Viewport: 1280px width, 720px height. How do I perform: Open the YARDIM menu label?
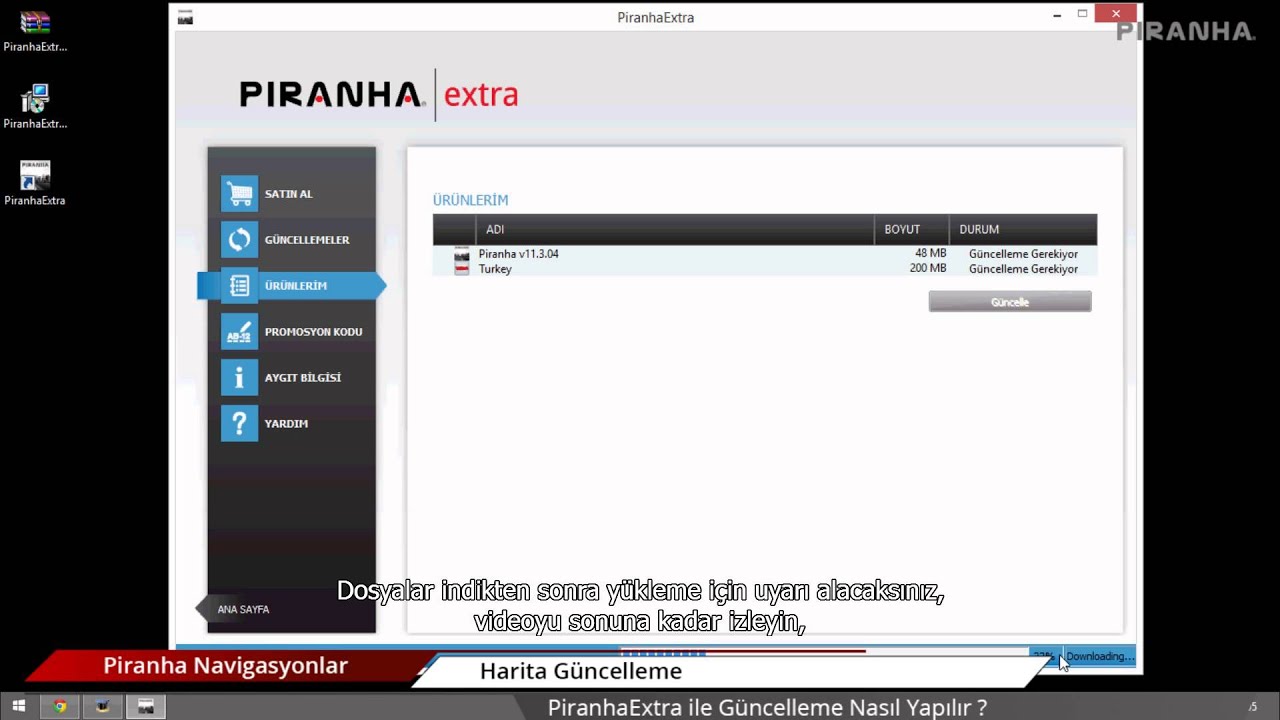pyautogui.click(x=286, y=424)
